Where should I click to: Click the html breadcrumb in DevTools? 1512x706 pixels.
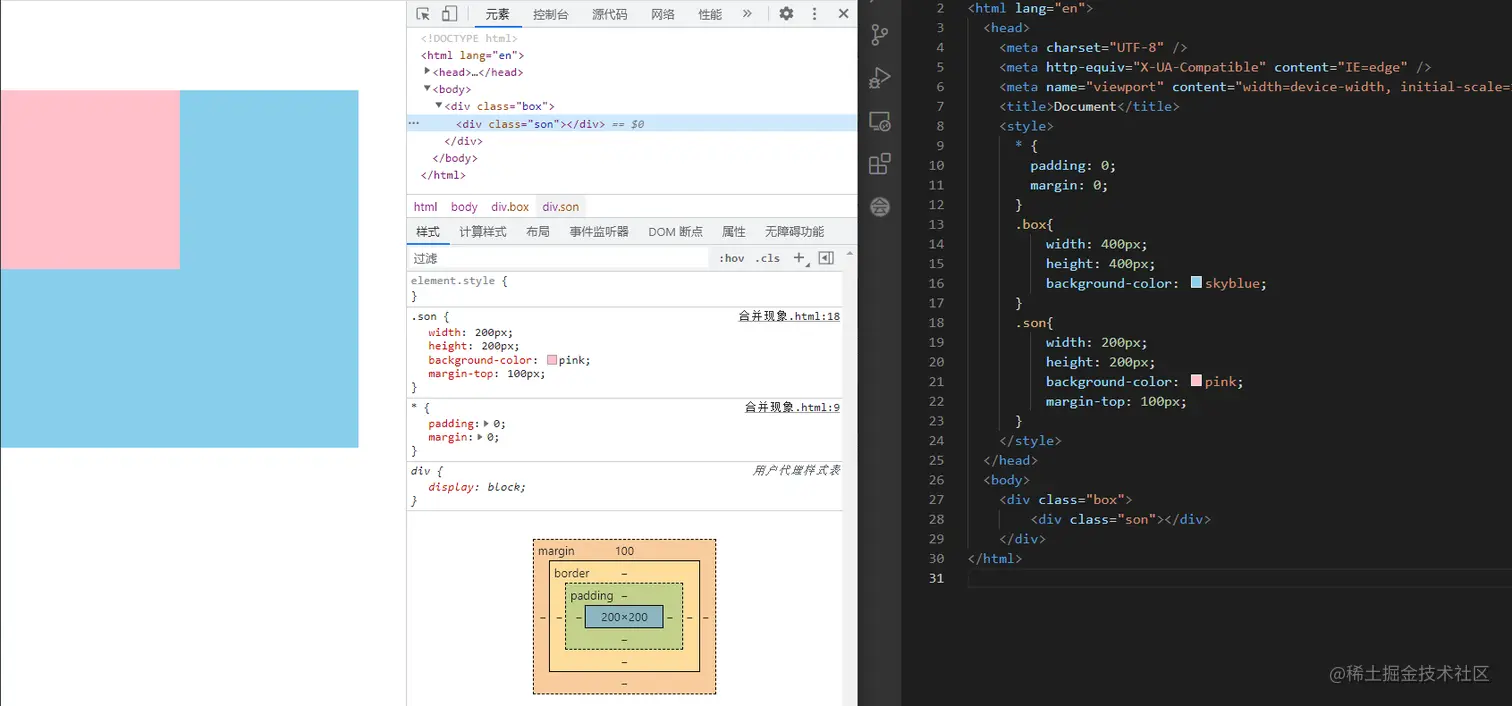[426, 207]
